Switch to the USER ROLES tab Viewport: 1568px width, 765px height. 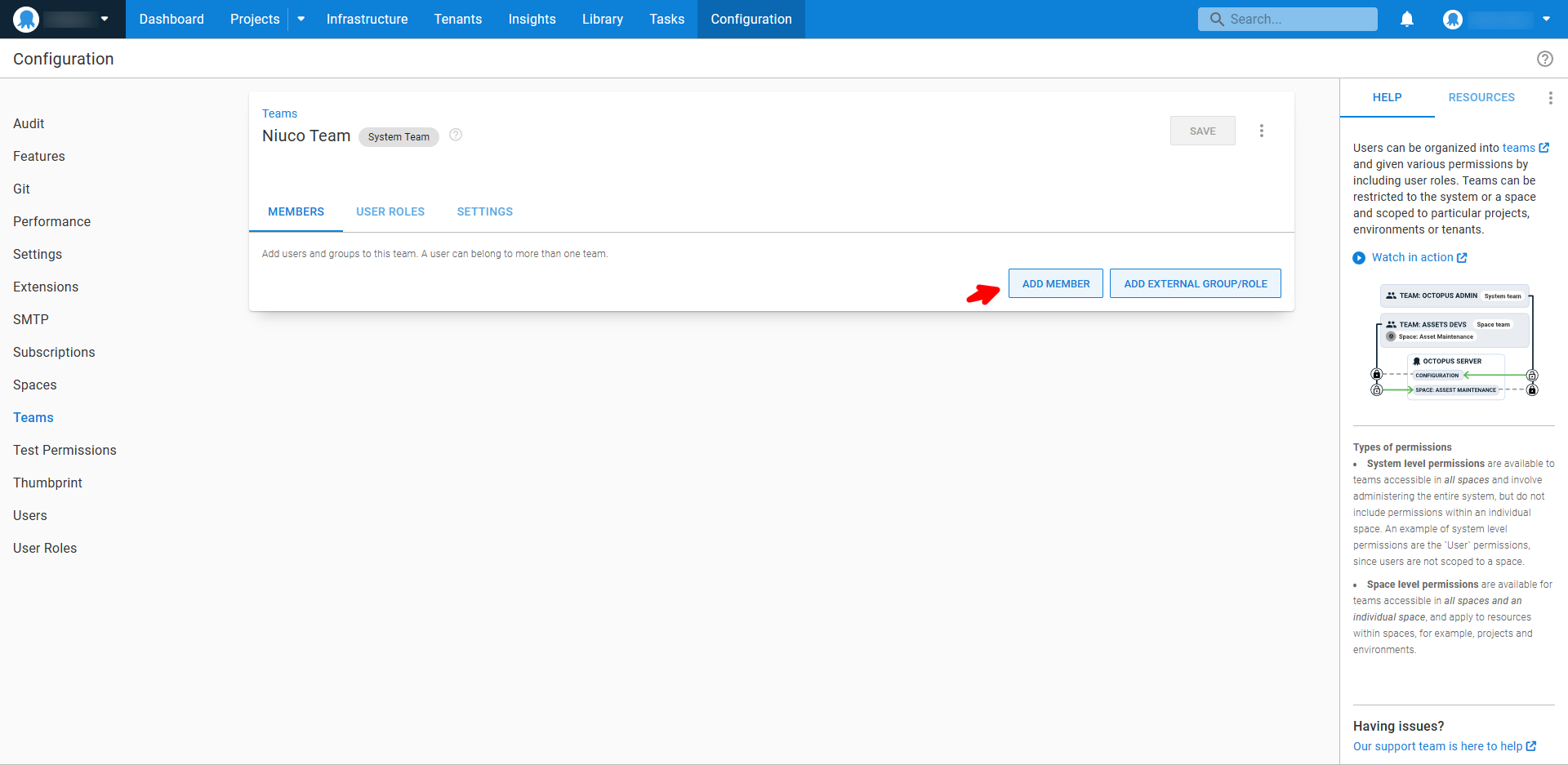[x=390, y=211]
